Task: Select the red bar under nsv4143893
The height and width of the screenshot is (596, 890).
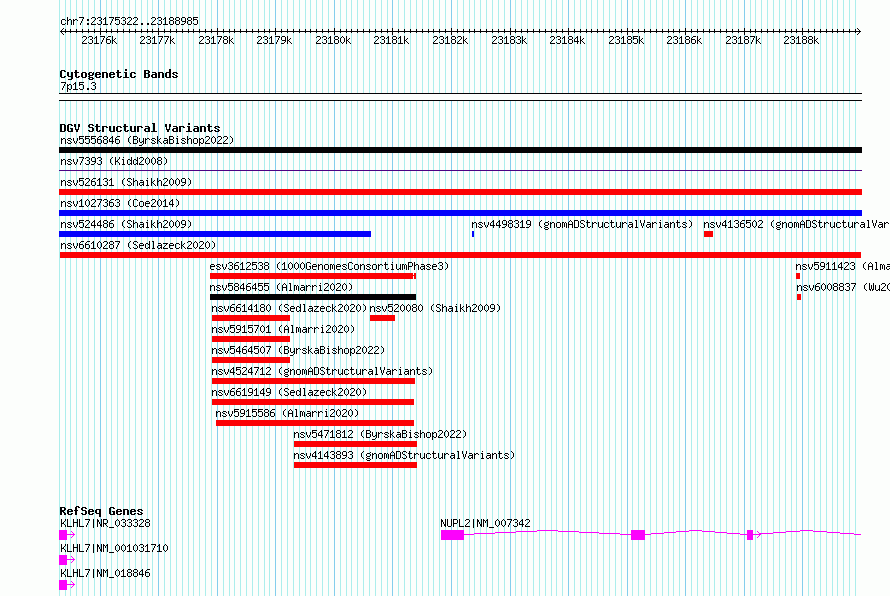Action: tap(355, 465)
